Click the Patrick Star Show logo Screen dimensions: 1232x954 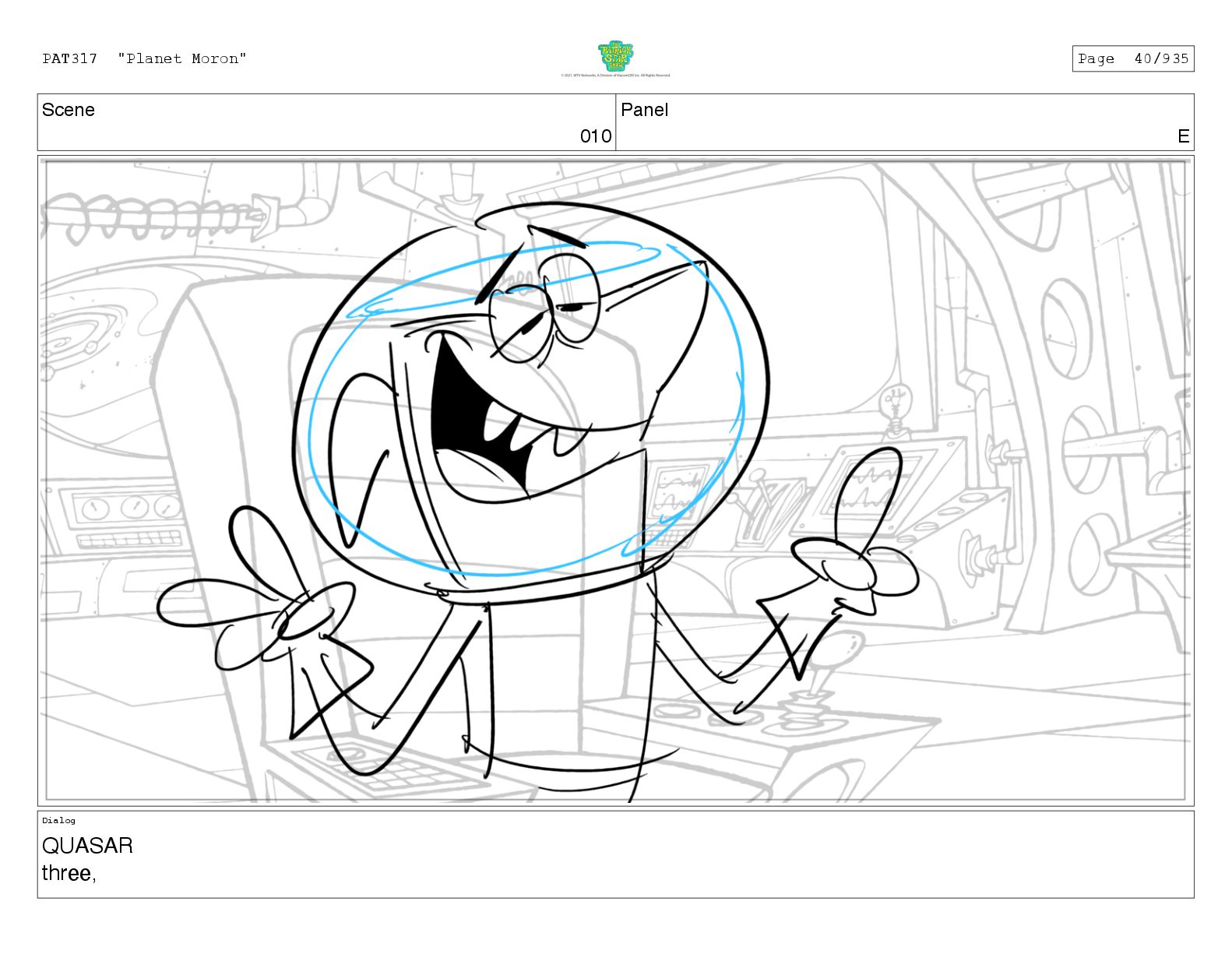point(615,56)
